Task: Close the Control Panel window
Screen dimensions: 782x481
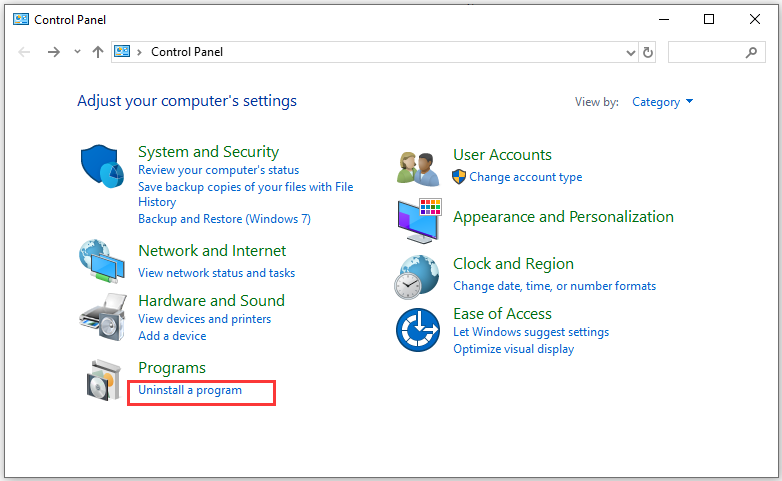Action: [x=755, y=19]
